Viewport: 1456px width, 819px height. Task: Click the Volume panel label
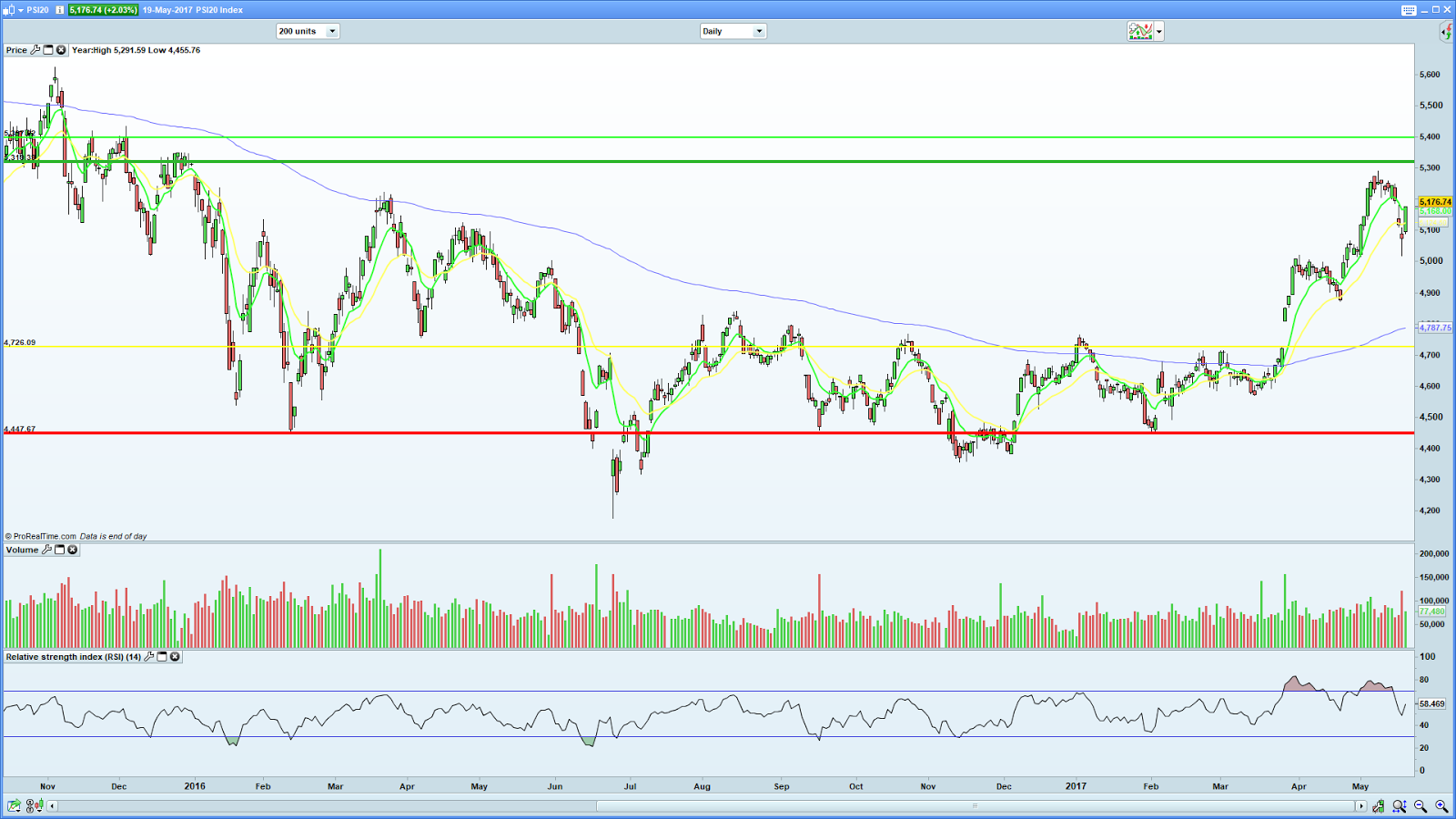(22, 550)
